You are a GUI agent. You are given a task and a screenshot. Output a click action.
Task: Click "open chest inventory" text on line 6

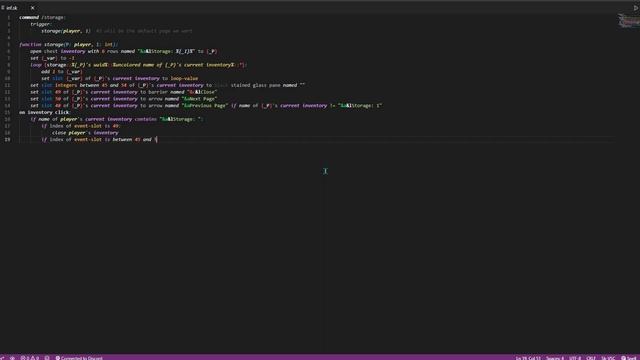(x=58, y=51)
